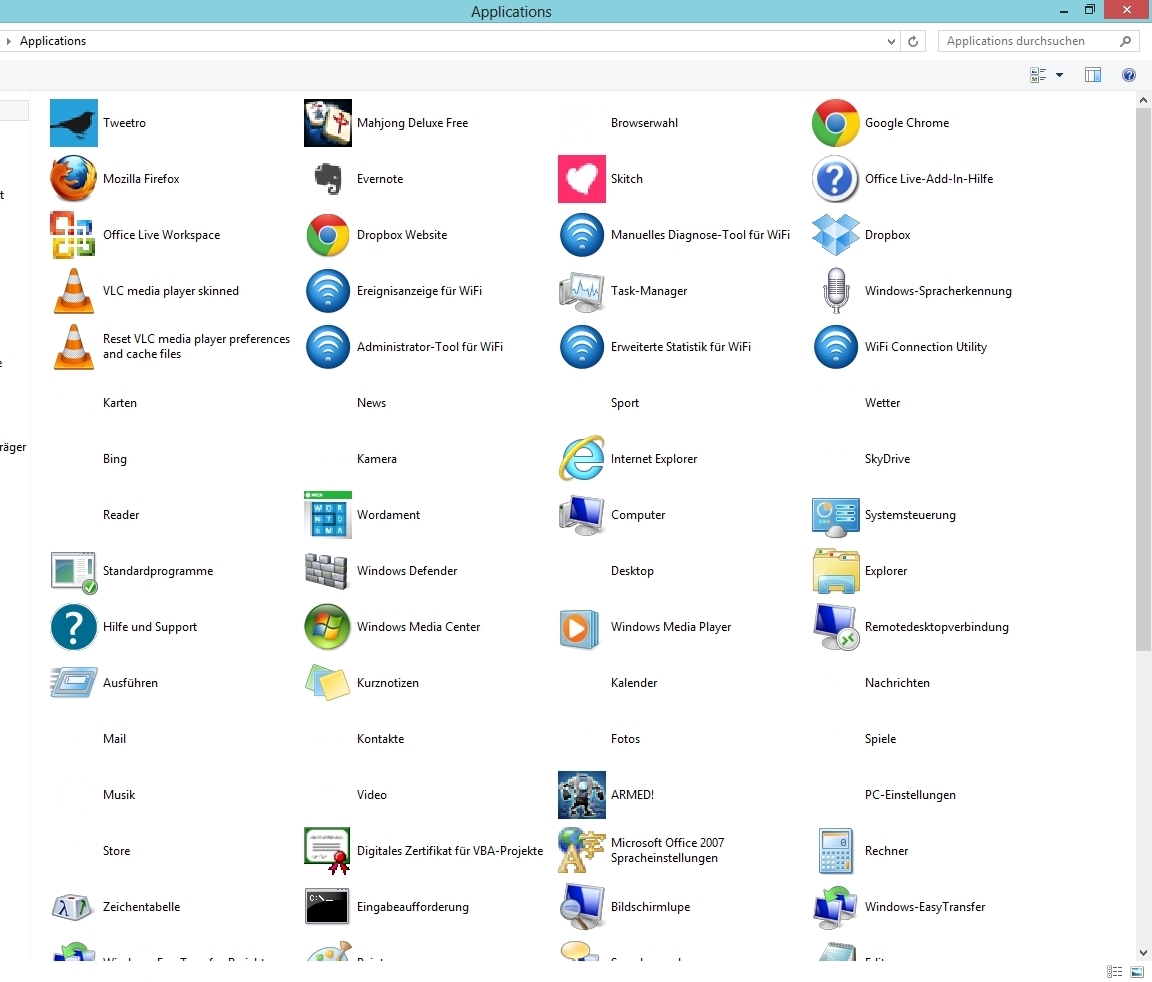The image size is (1152, 982).
Task: Select the Windows Defender wall icon
Action: pyautogui.click(x=328, y=571)
